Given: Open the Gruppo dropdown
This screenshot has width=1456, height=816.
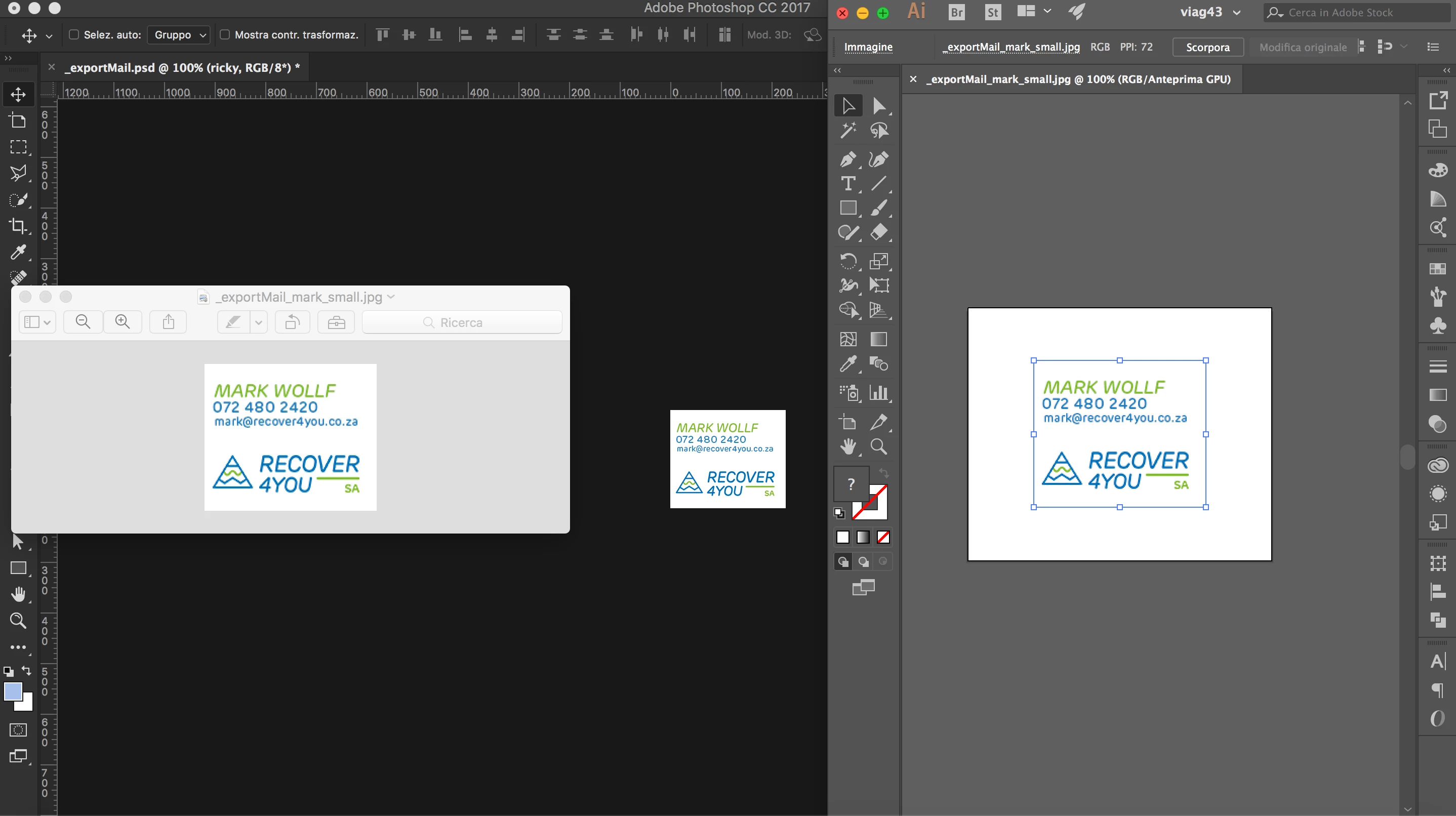Looking at the screenshot, I should point(179,34).
